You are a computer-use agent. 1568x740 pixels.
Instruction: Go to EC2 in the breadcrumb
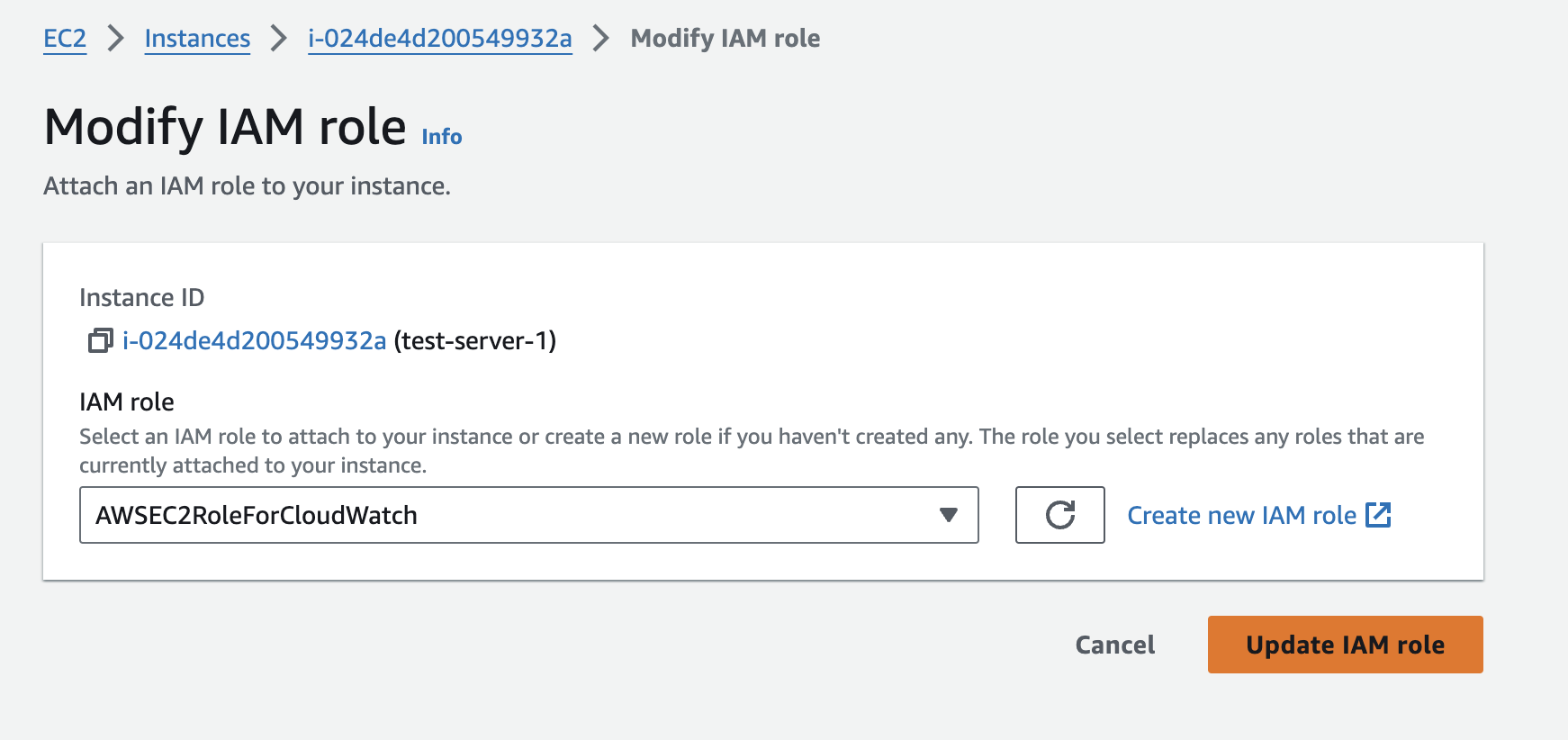pyautogui.click(x=65, y=39)
